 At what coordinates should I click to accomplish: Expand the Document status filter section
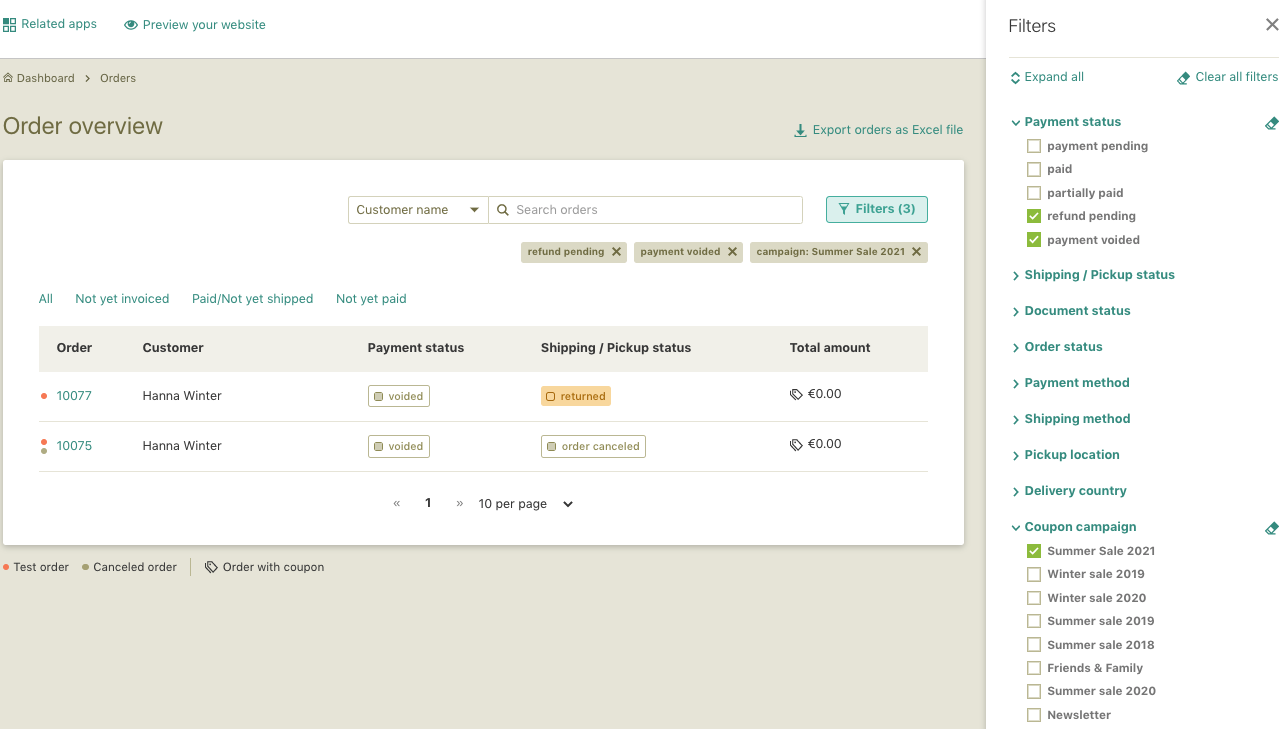[1070, 311]
